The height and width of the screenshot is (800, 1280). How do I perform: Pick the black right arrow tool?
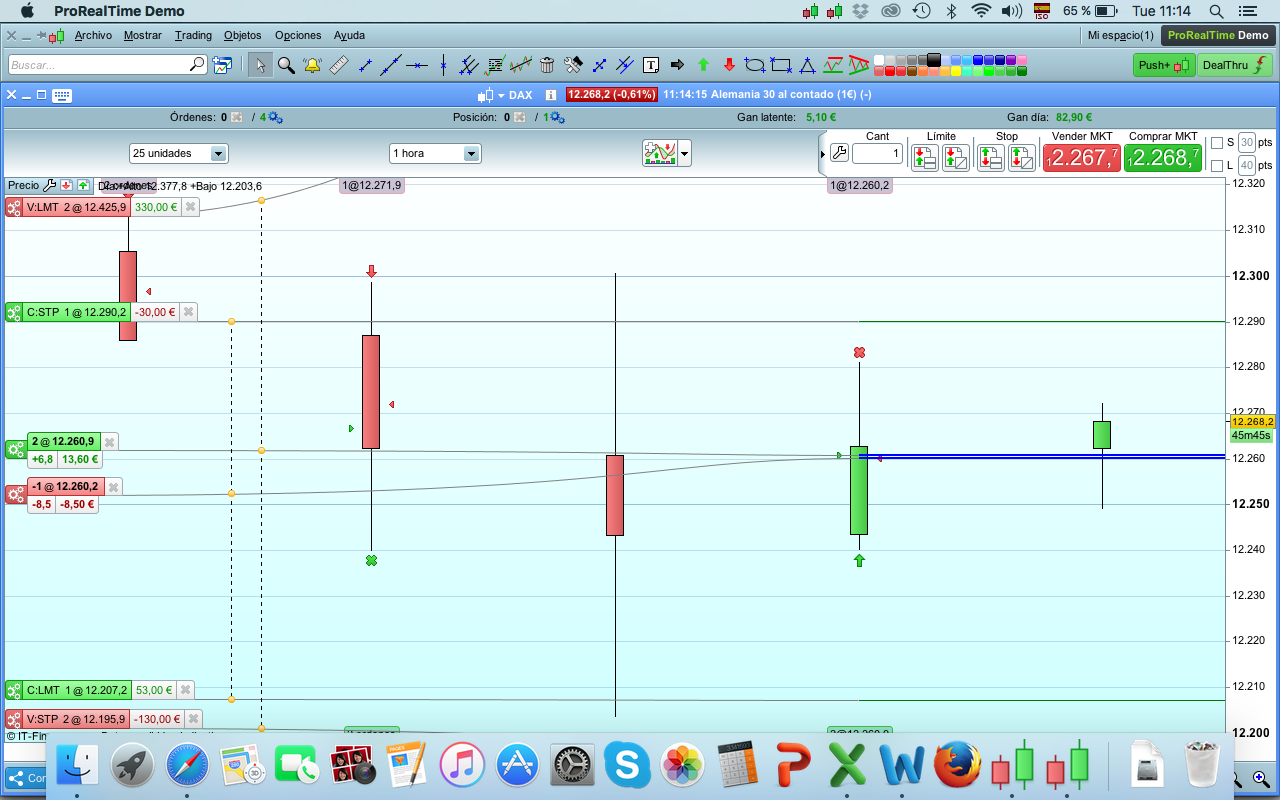pyautogui.click(x=677, y=65)
